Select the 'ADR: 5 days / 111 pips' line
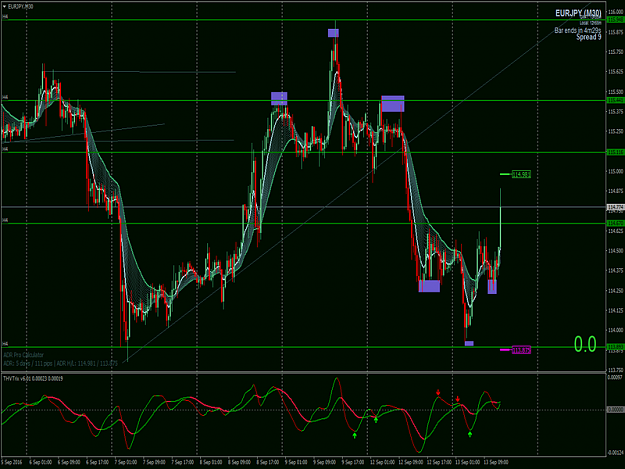 [x=61, y=363]
